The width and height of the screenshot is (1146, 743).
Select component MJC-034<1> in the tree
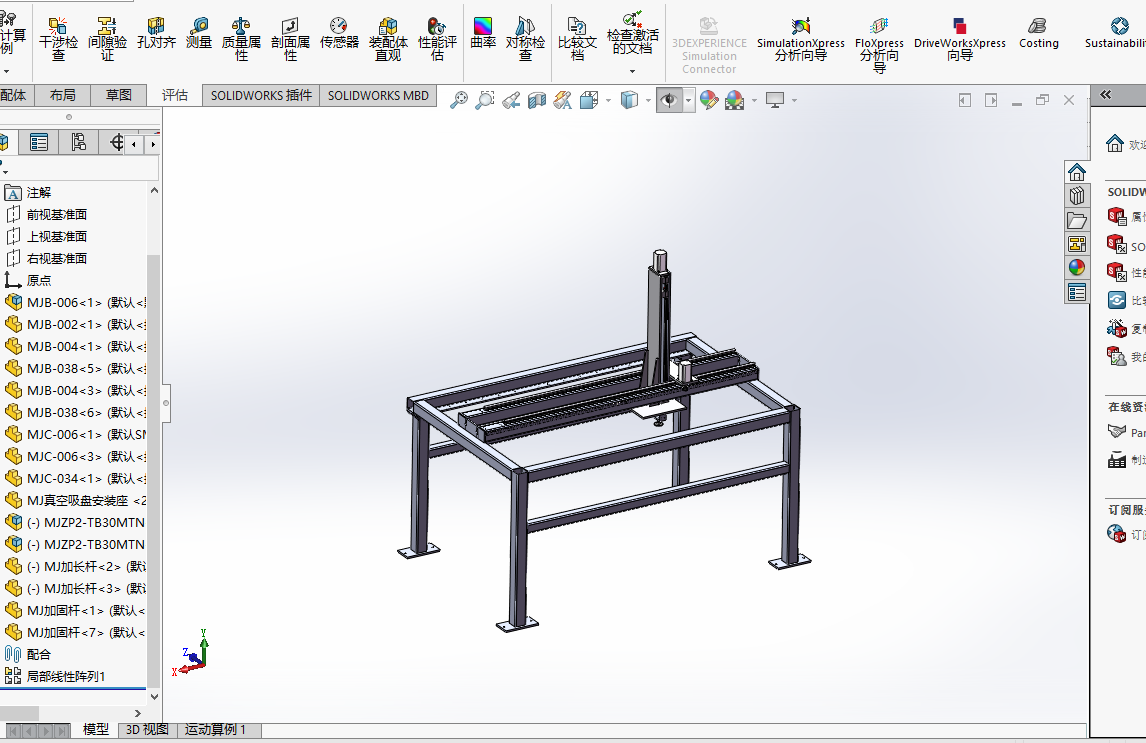coord(75,479)
